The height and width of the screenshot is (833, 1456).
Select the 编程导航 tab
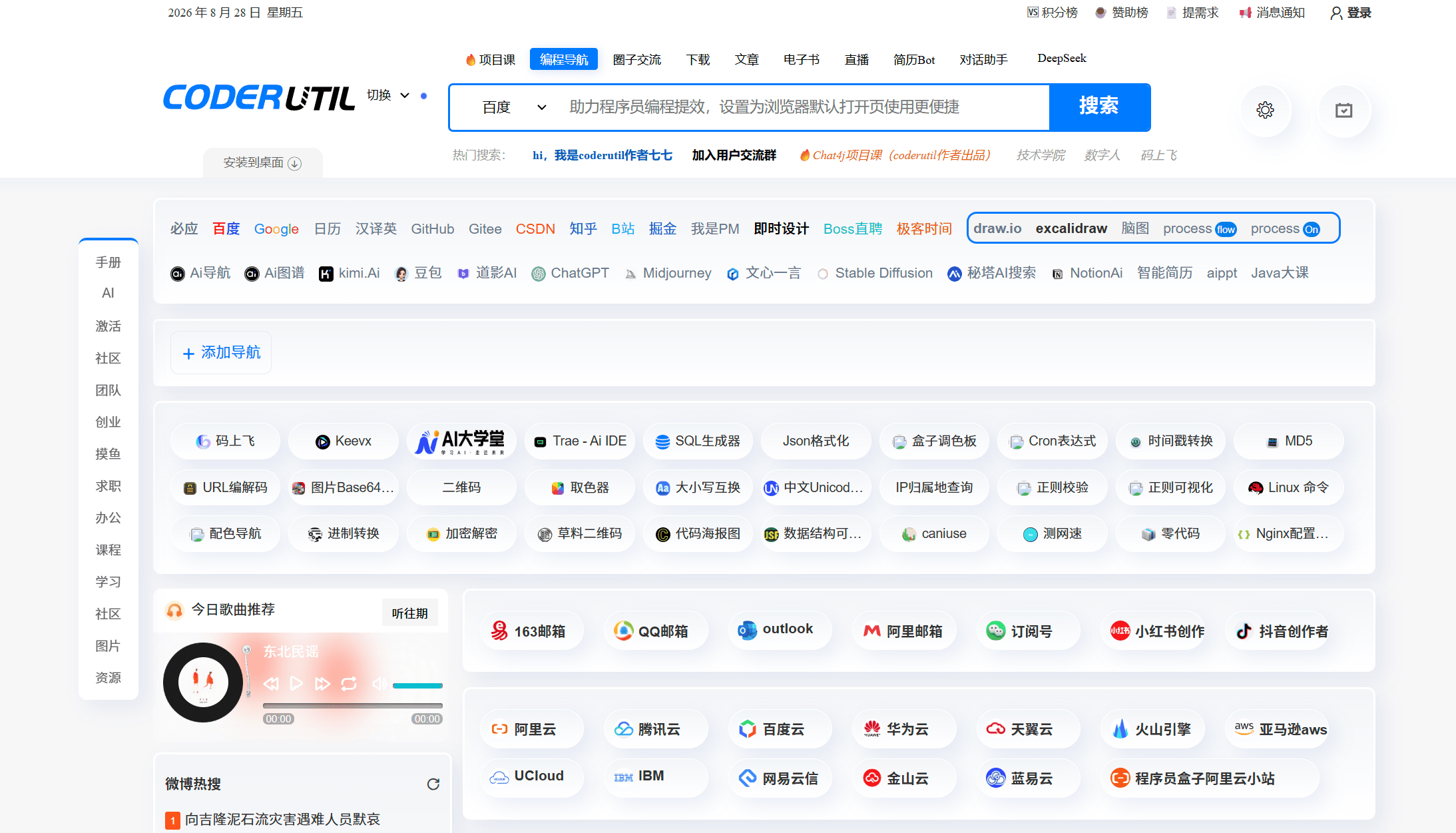564,59
